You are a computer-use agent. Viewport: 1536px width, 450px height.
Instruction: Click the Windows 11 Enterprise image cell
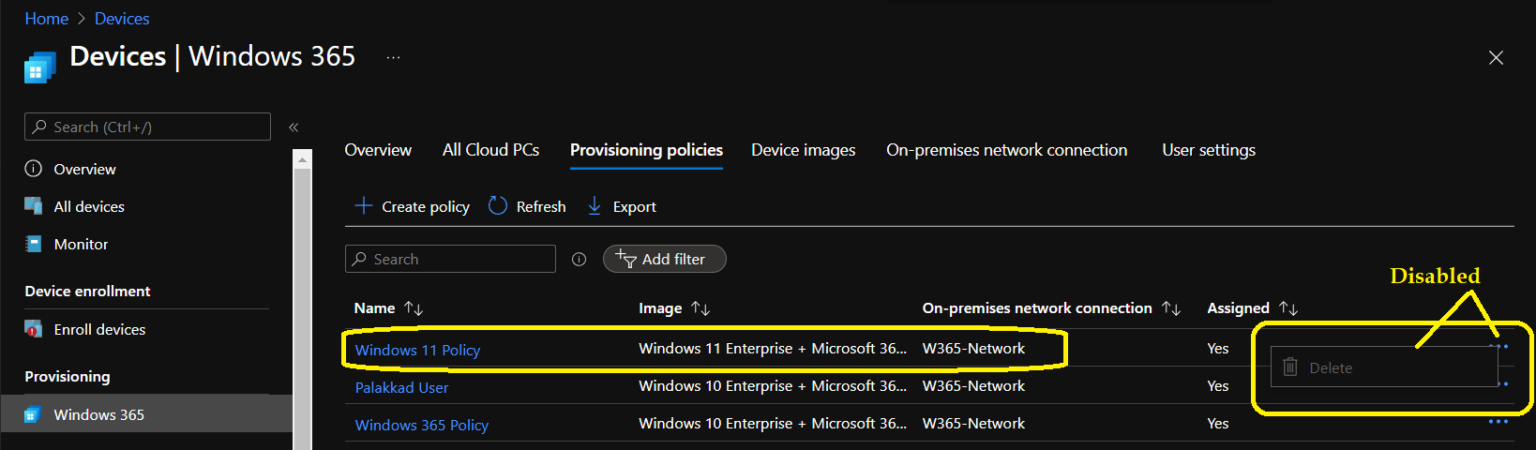click(x=773, y=348)
